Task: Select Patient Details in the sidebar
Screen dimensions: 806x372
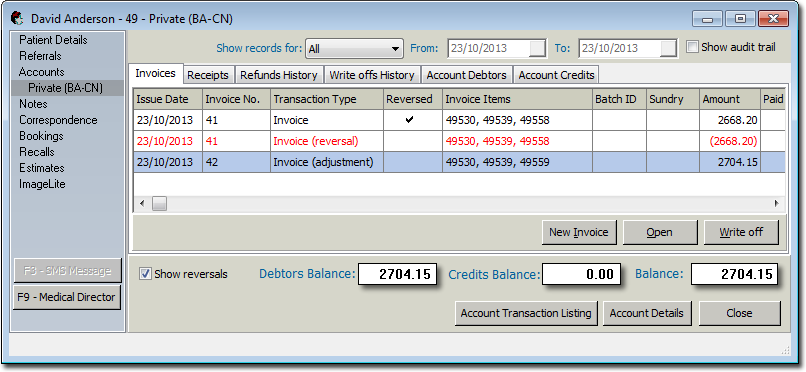Action: tap(53, 40)
